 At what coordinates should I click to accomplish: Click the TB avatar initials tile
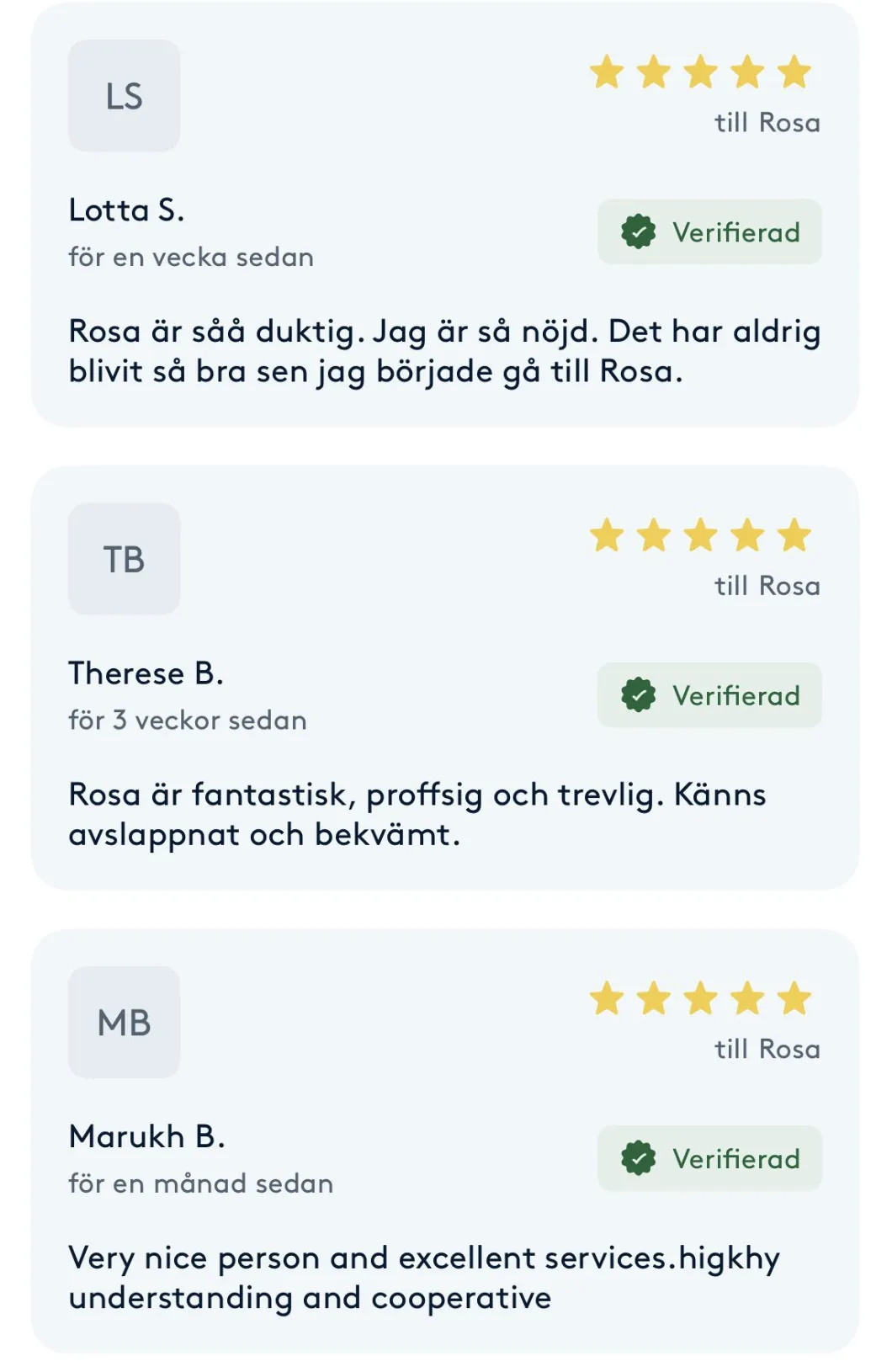click(124, 559)
